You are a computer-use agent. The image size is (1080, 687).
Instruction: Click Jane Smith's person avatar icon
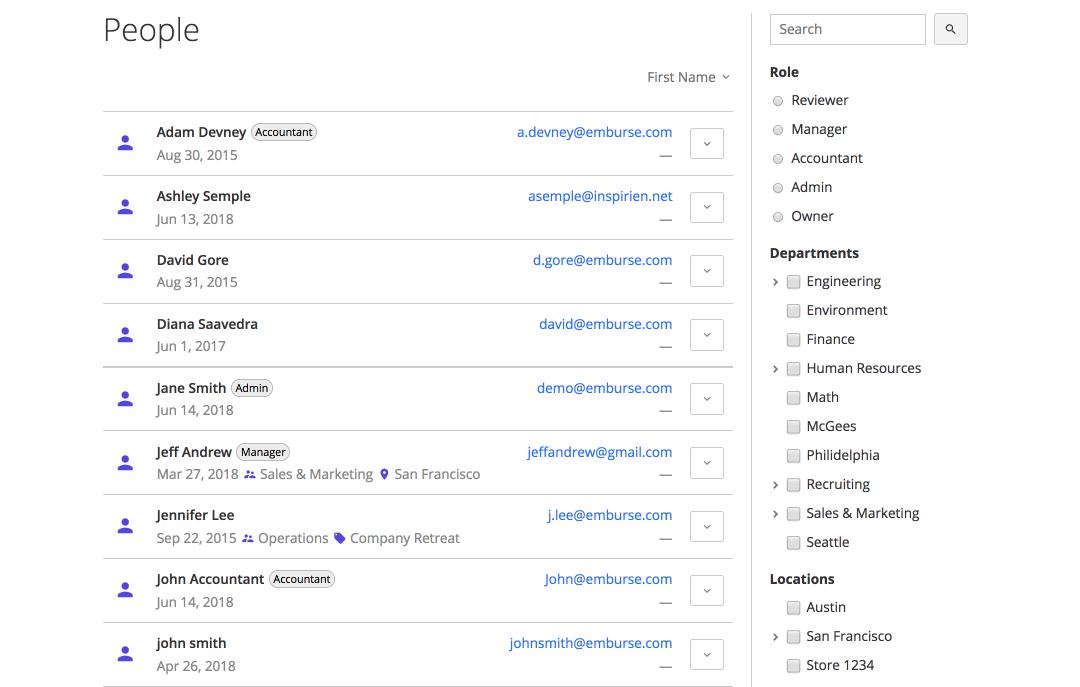(x=125, y=399)
